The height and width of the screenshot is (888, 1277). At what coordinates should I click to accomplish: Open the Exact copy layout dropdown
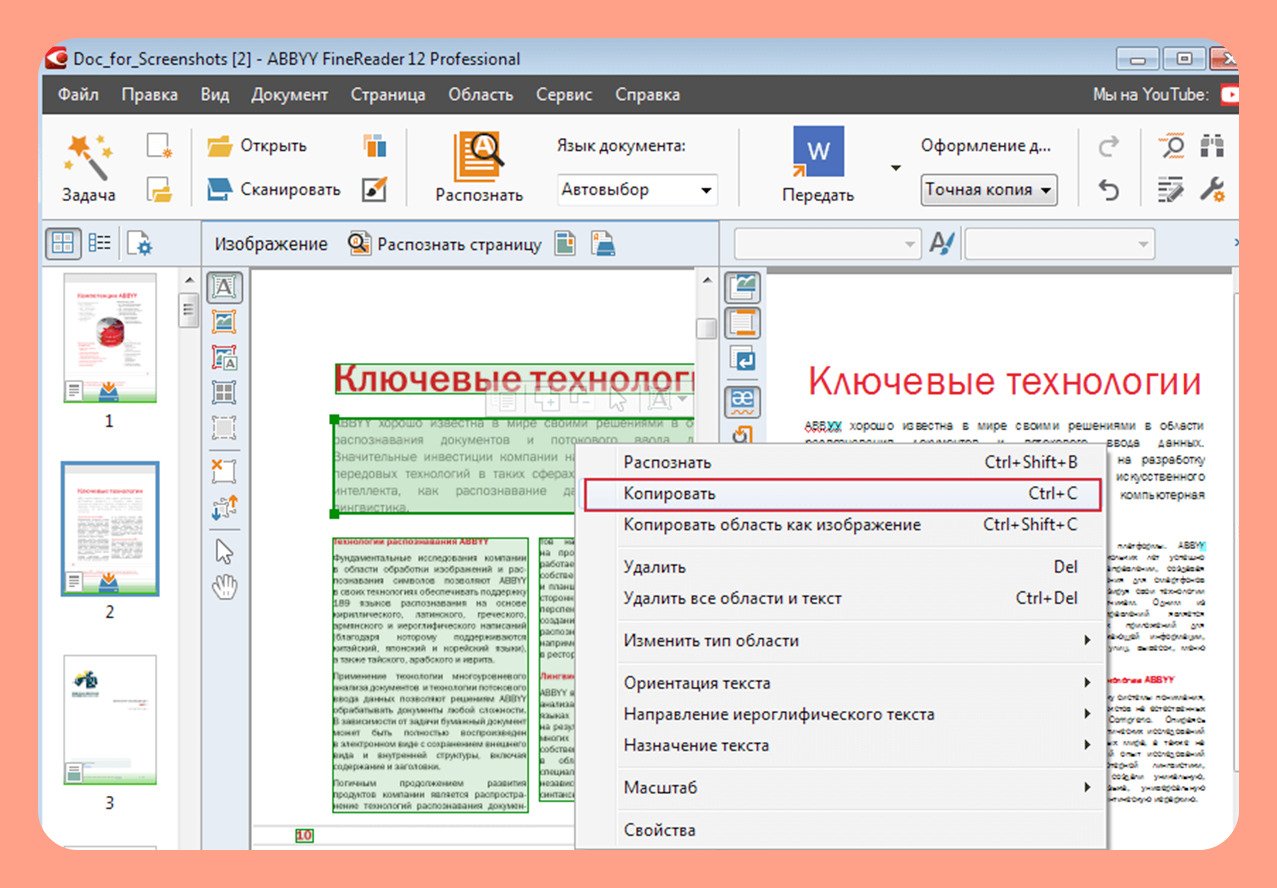(x=988, y=189)
